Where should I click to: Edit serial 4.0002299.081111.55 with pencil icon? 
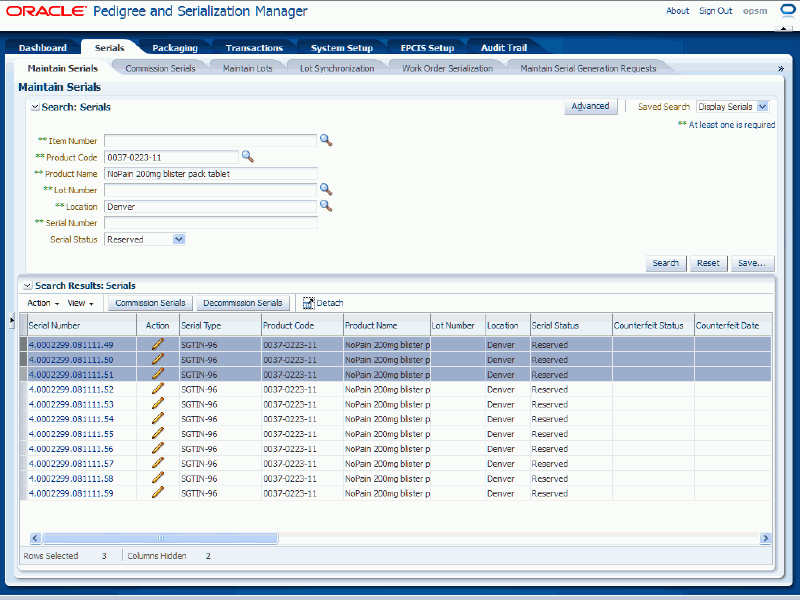click(x=158, y=434)
